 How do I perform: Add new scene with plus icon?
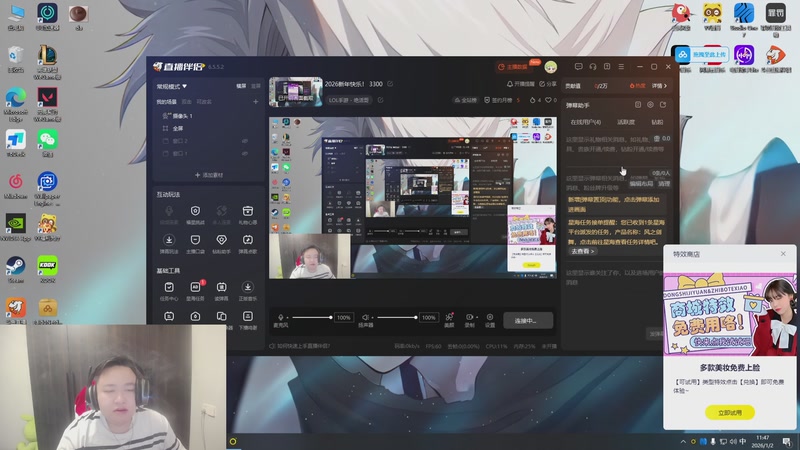pos(256,102)
